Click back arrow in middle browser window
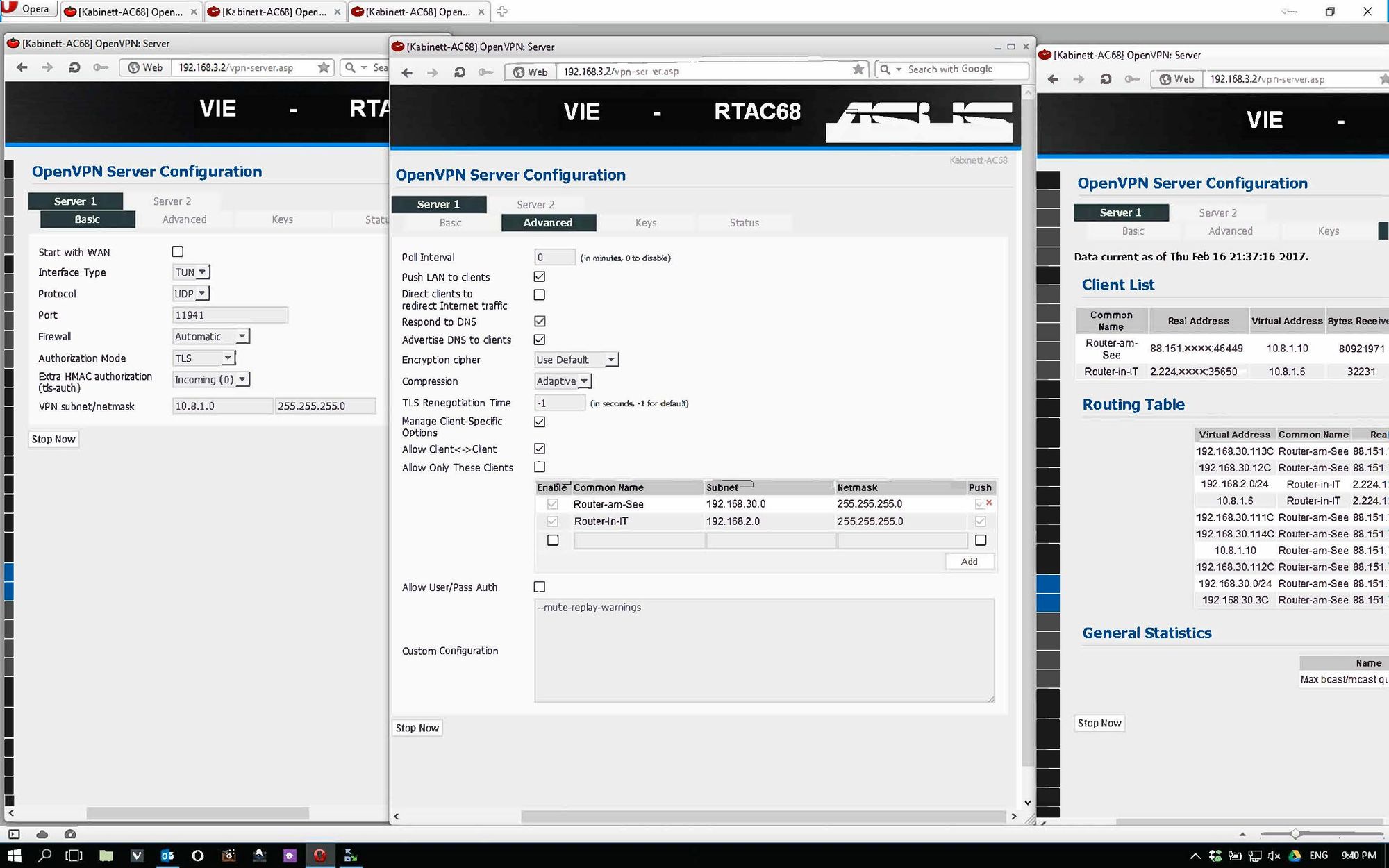Image resolution: width=1389 pixels, height=868 pixels. point(408,72)
